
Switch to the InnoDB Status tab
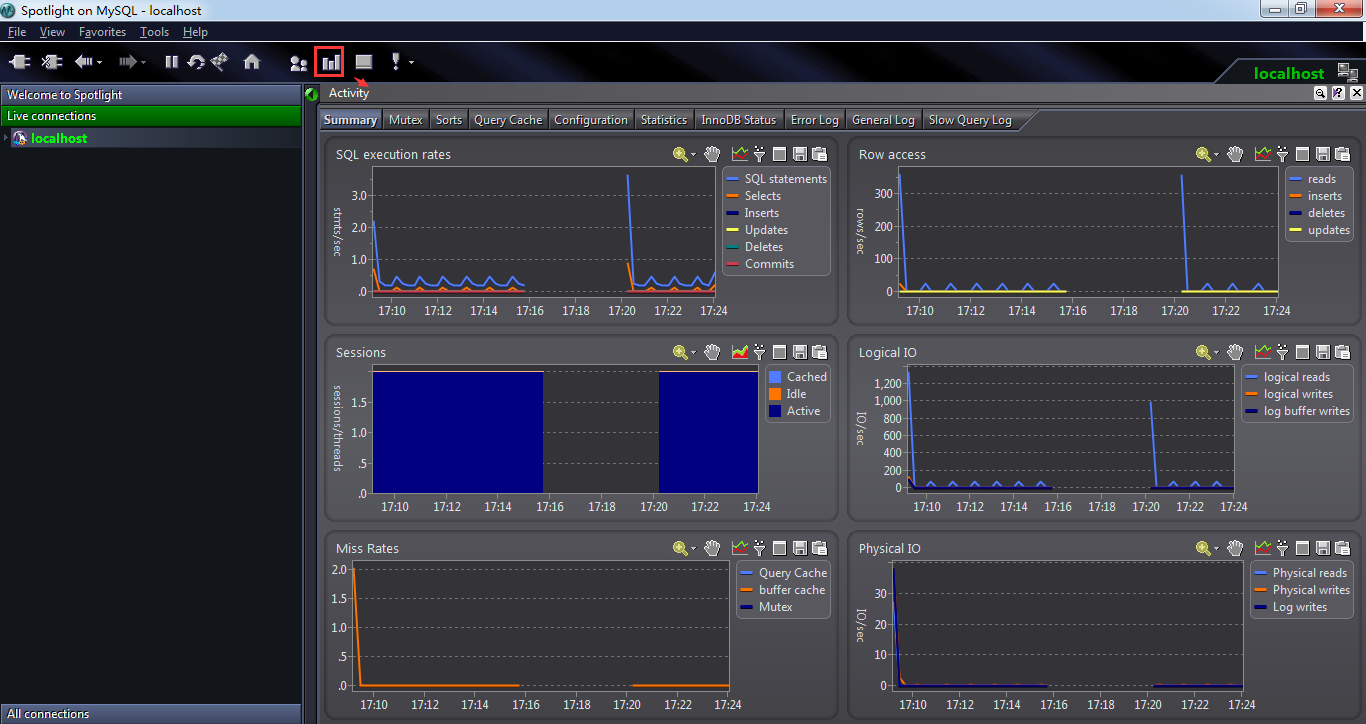[x=738, y=120]
